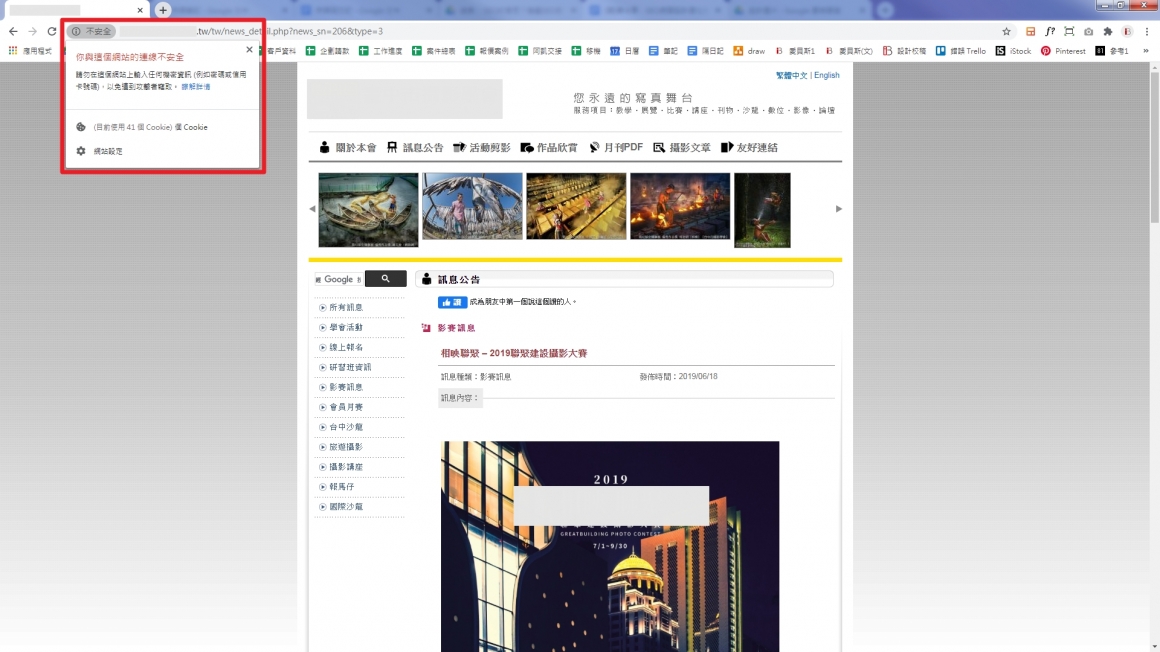The height and width of the screenshot is (652, 1160).
Task: Select 學會活動 in the sidebar
Action: pos(346,327)
